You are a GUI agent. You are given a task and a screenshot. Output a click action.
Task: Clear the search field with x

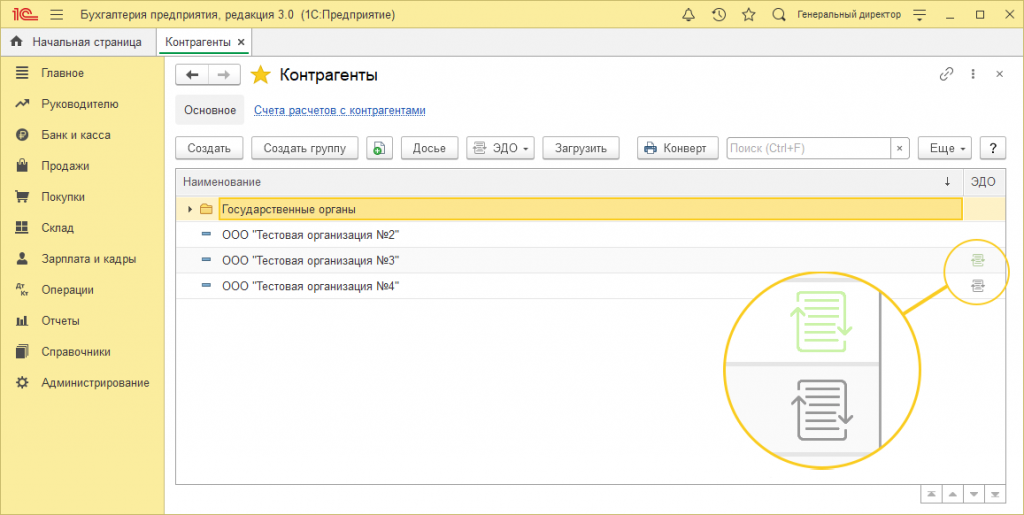tap(900, 148)
